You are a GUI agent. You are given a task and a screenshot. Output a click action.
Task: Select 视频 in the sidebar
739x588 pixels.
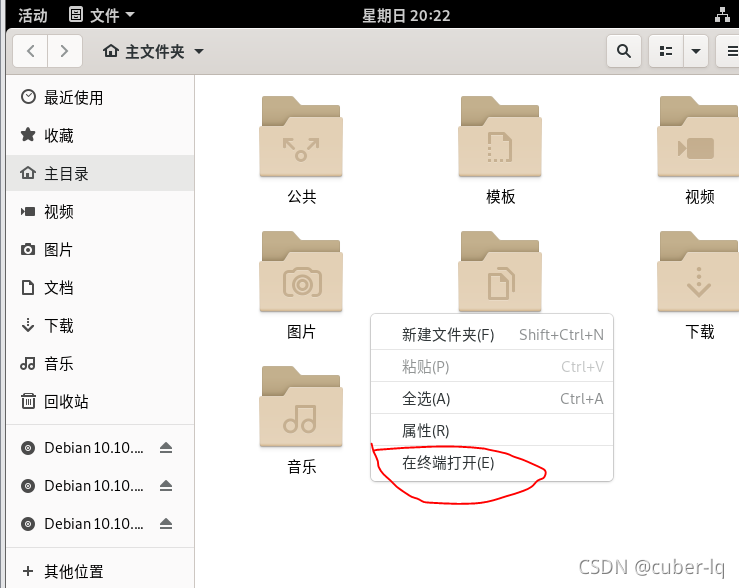tap(100, 212)
